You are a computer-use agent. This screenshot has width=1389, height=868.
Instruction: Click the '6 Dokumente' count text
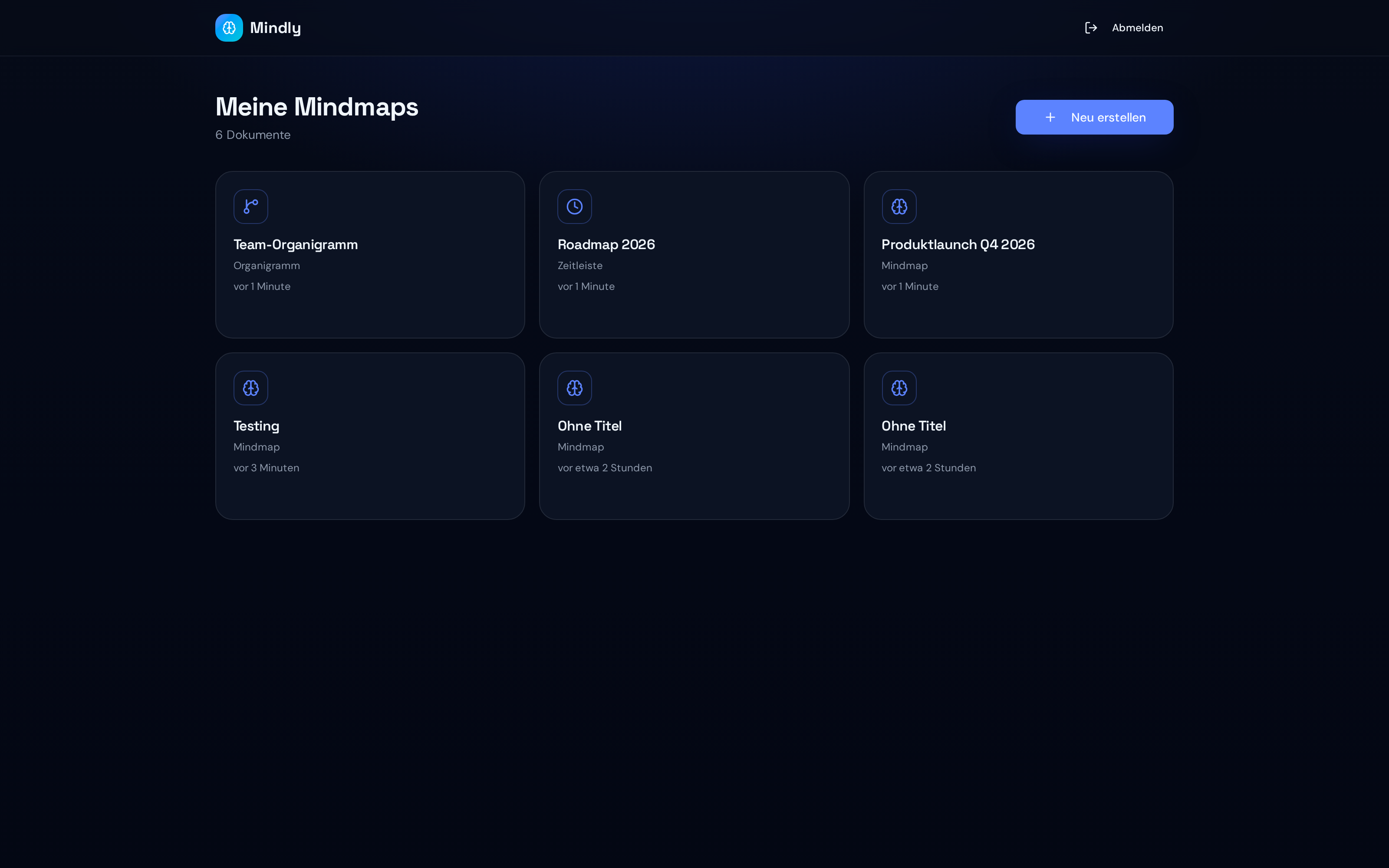(253, 135)
